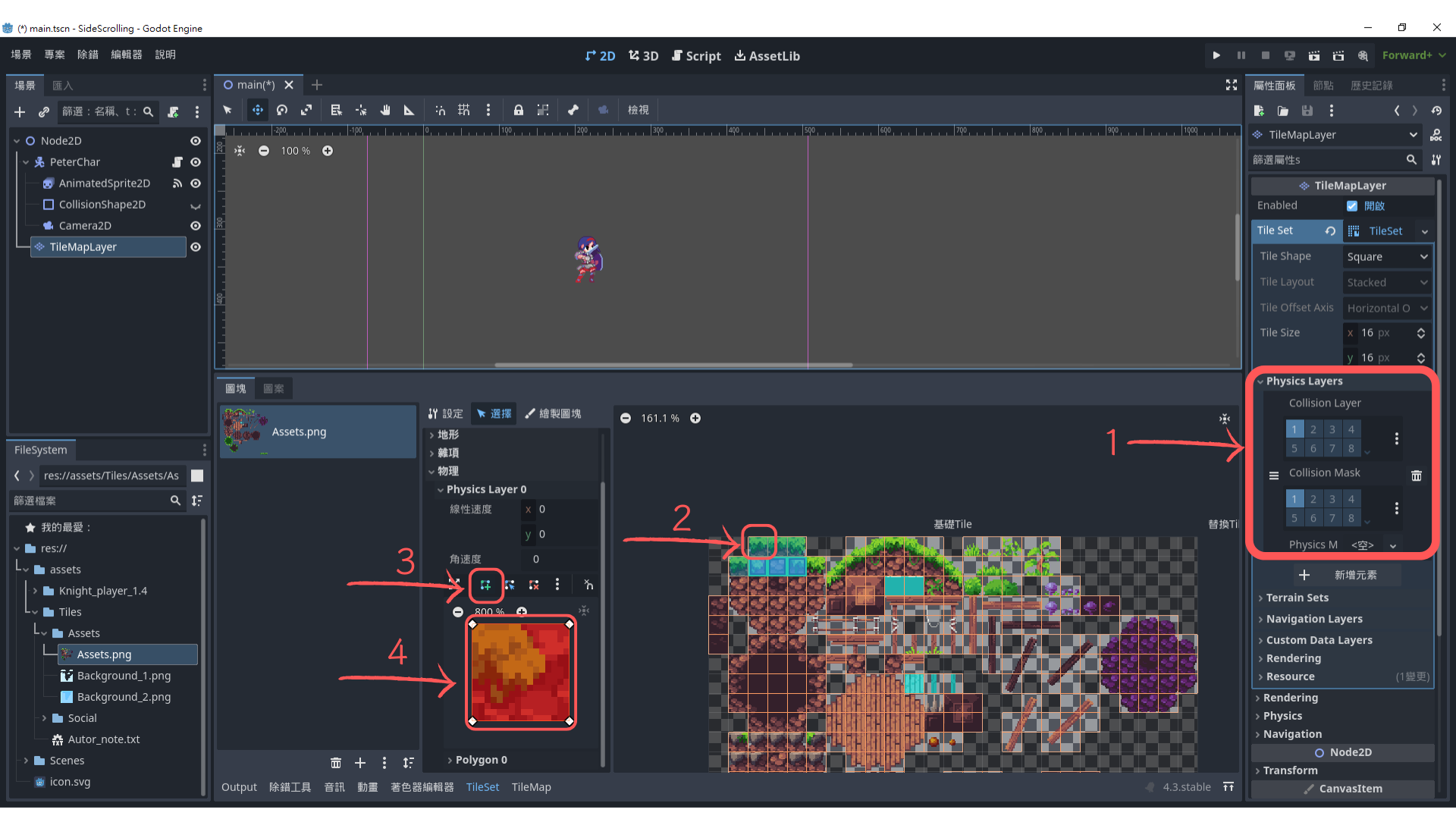This screenshot has width=1456, height=819.
Task: Hide the TileMapLayer node via eye icon
Action: [196, 247]
